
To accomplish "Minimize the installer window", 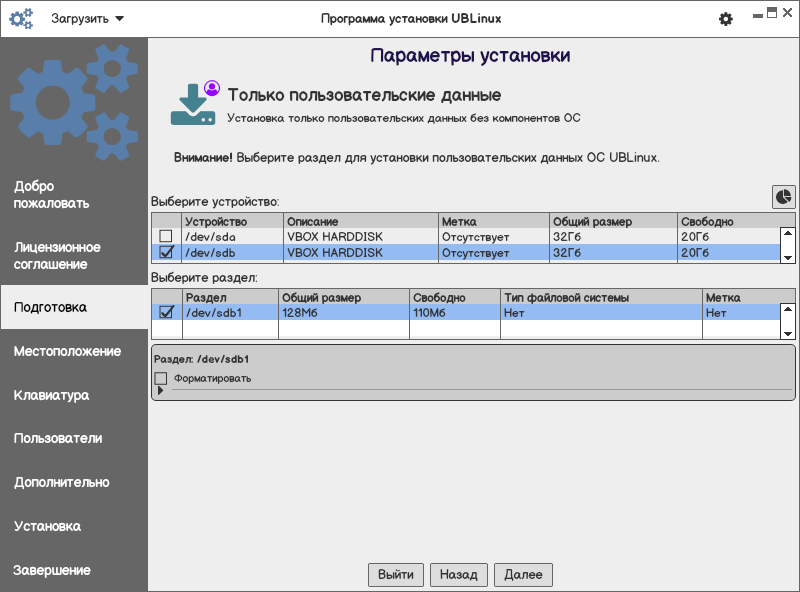I will click(x=758, y=16).
